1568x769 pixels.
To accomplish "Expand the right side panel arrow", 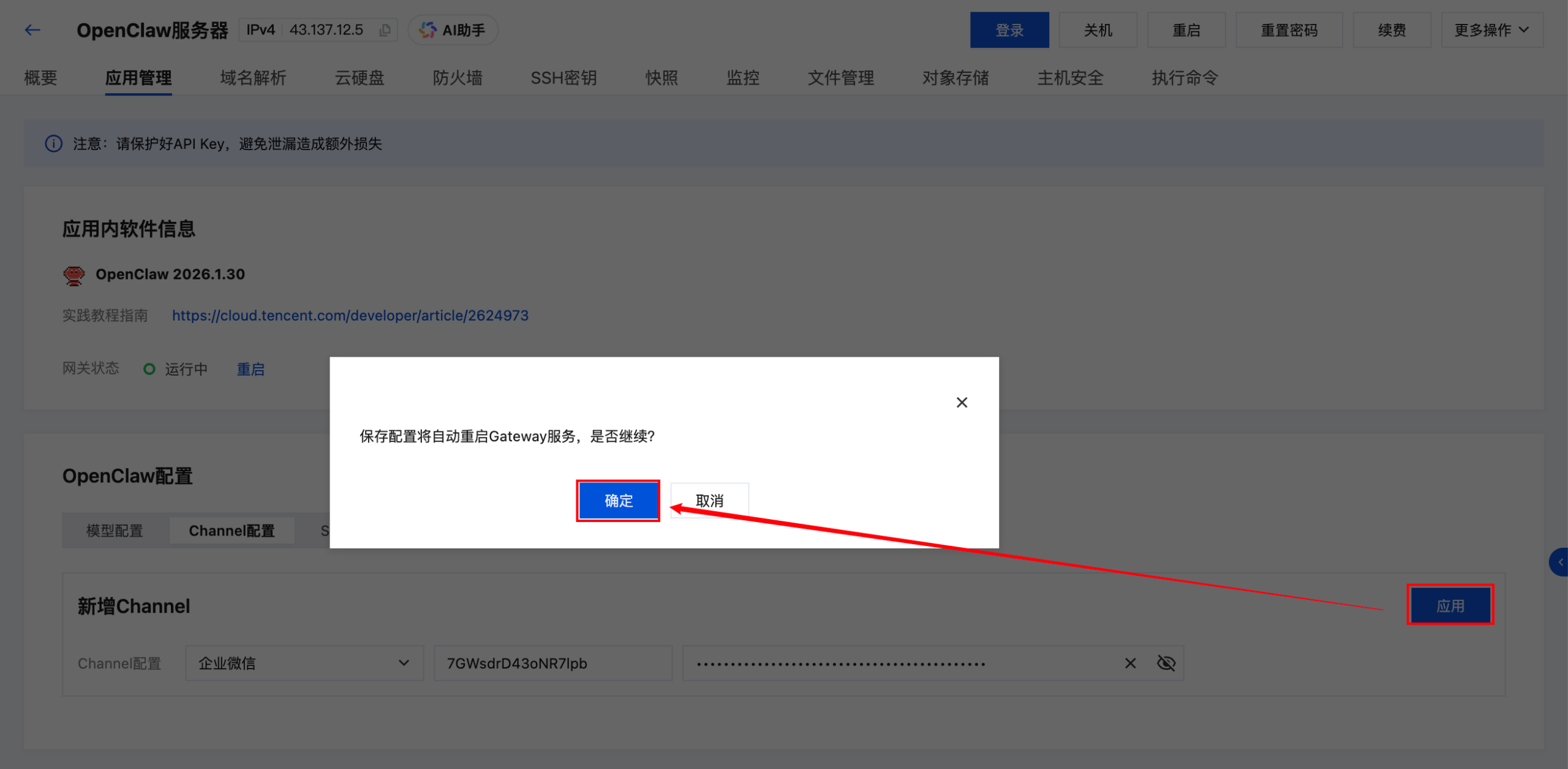I will click(x=1559, y=562).
